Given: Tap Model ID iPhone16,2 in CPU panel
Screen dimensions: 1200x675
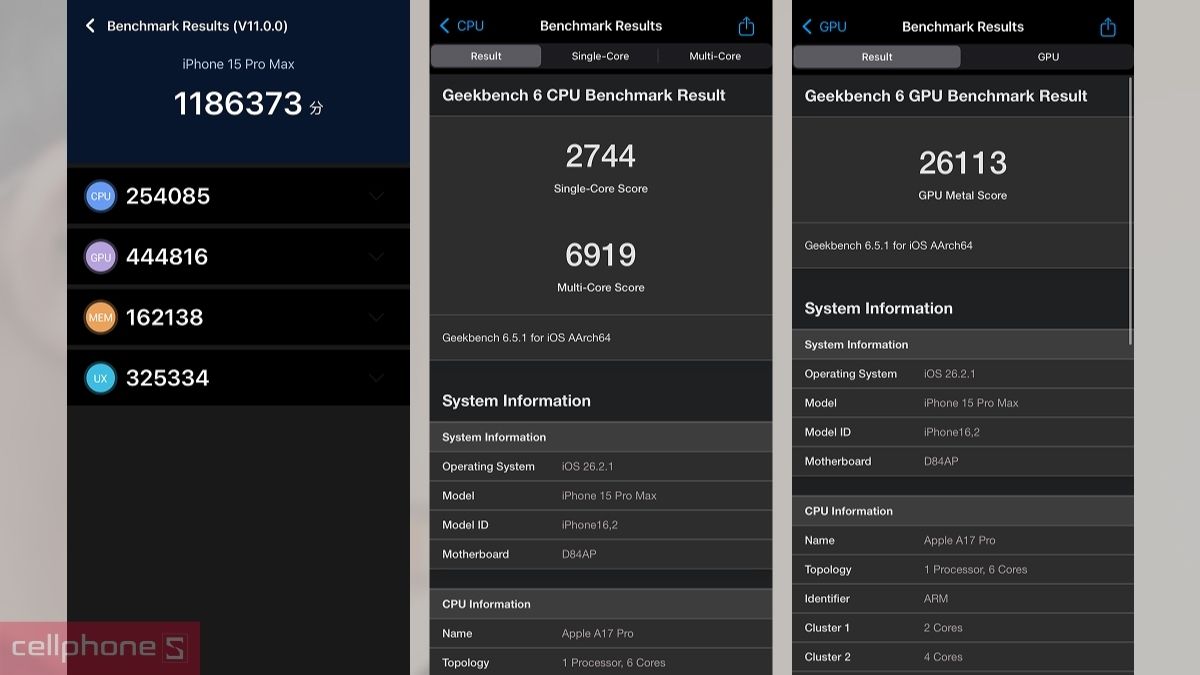Looking at the screenshot, I should (x=601, y=524).
